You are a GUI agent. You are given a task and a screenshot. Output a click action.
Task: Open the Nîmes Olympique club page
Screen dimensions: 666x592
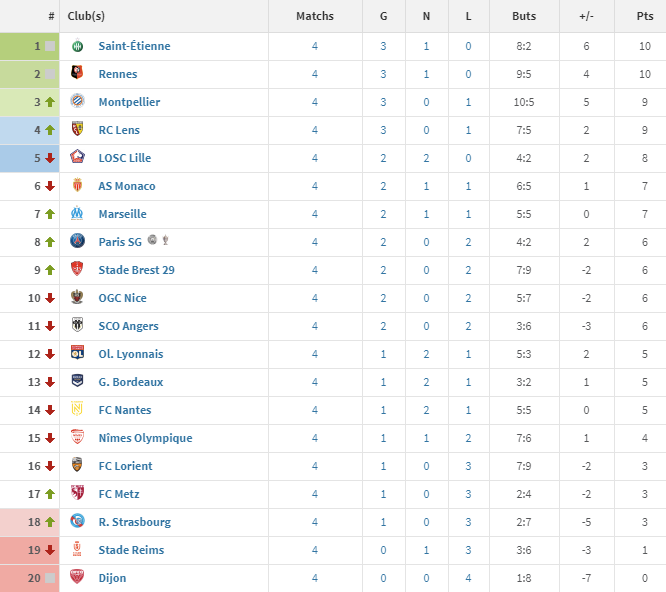(145, 438)
